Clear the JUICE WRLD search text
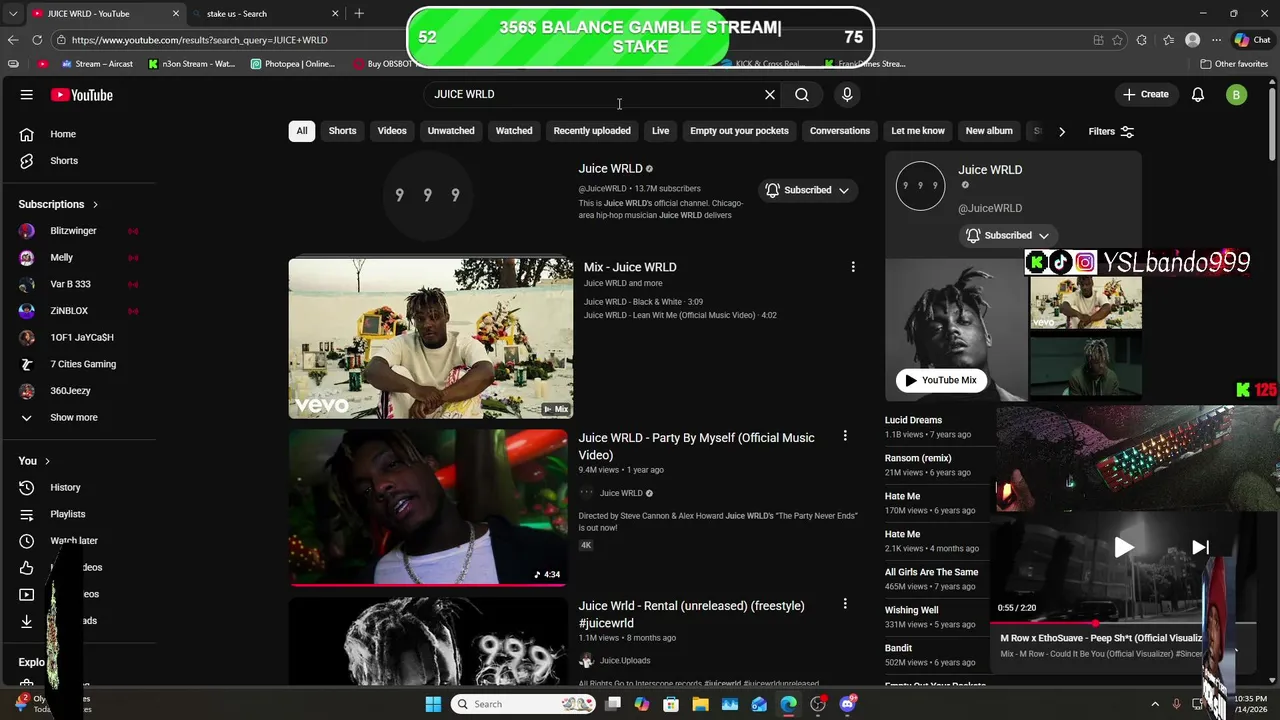 click(770, 94)
